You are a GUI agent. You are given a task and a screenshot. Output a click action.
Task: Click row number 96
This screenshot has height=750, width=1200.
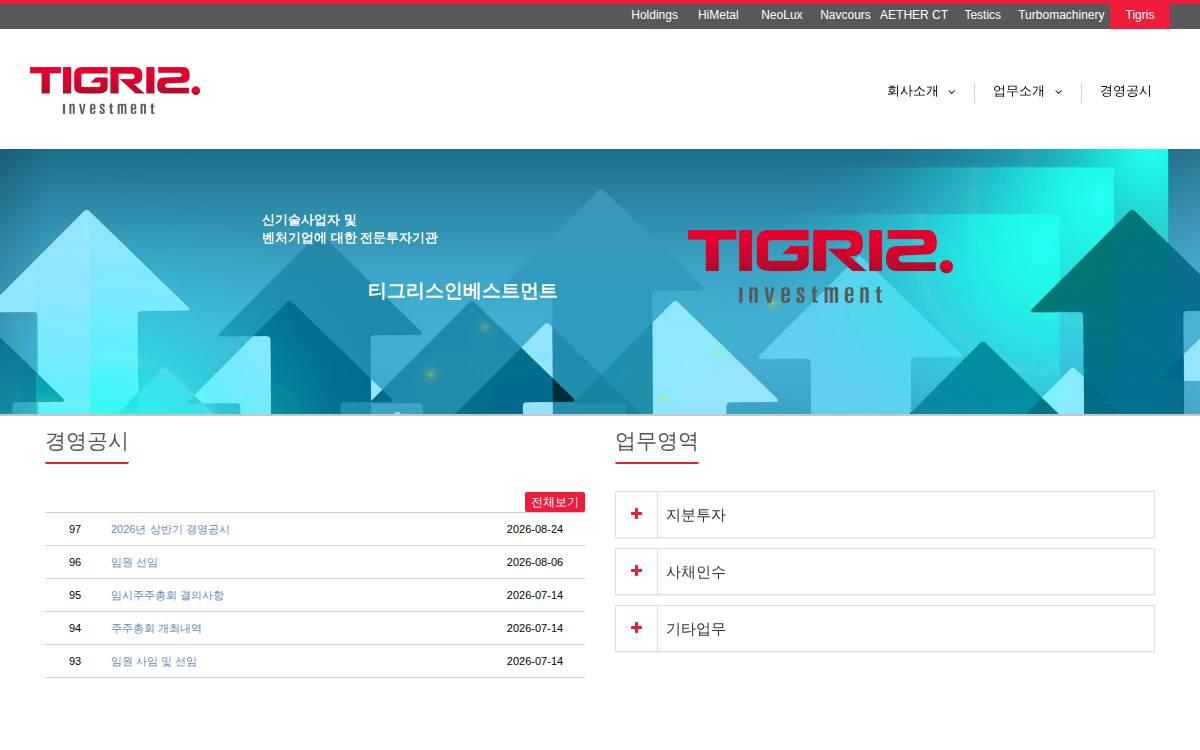coord(75,562)
